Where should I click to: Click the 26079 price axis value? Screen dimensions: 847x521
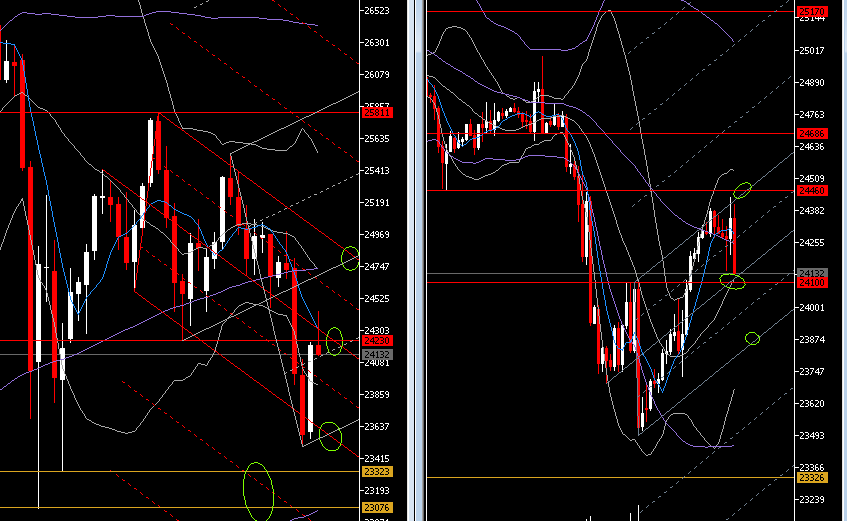click(377, 75)
